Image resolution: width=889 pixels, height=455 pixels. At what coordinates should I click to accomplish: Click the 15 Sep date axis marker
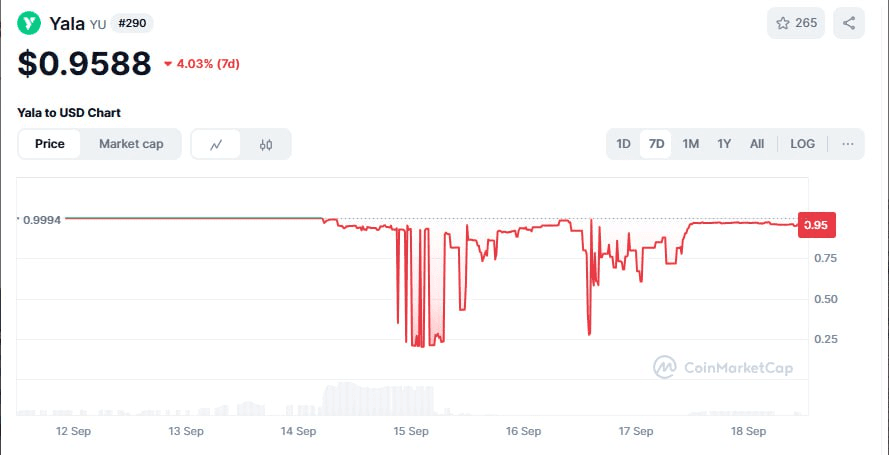tap(411, 431)
